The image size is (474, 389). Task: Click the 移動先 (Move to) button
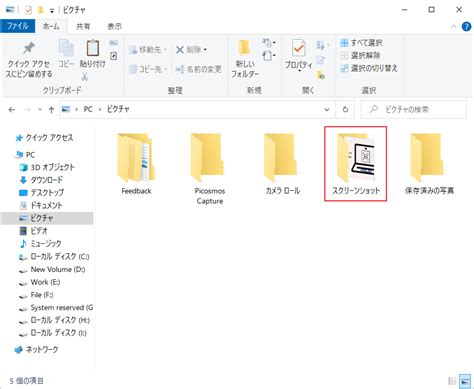[x=147, y=50]
